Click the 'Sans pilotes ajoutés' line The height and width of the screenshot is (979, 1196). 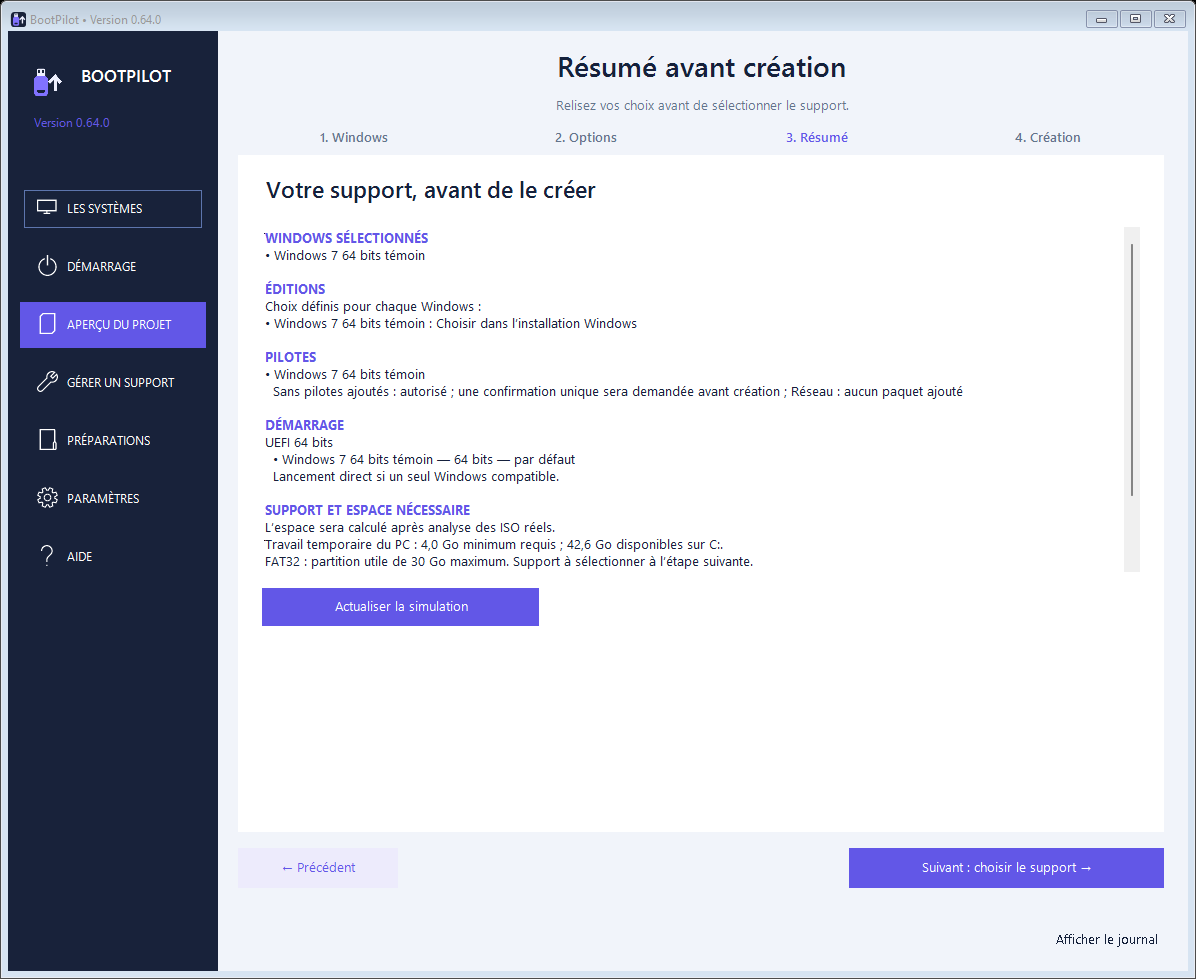click(618, 392)
